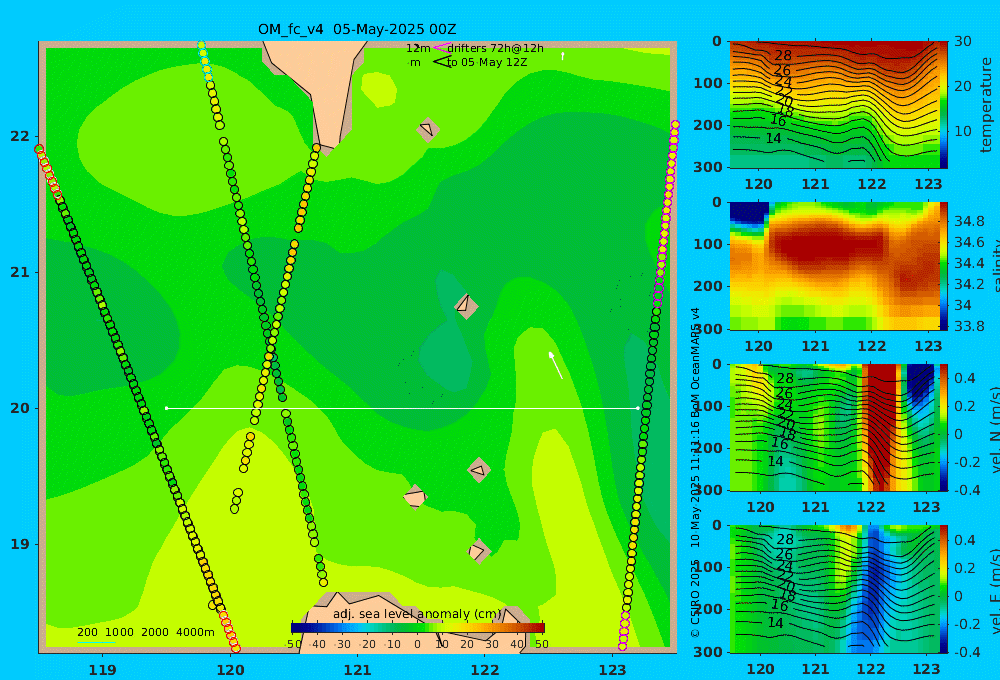Screen dimensions: 1000x680
Task: Click the island marker near 19.35°N 121.45°E
Action: pyautogui.click(x=415, y=497)
